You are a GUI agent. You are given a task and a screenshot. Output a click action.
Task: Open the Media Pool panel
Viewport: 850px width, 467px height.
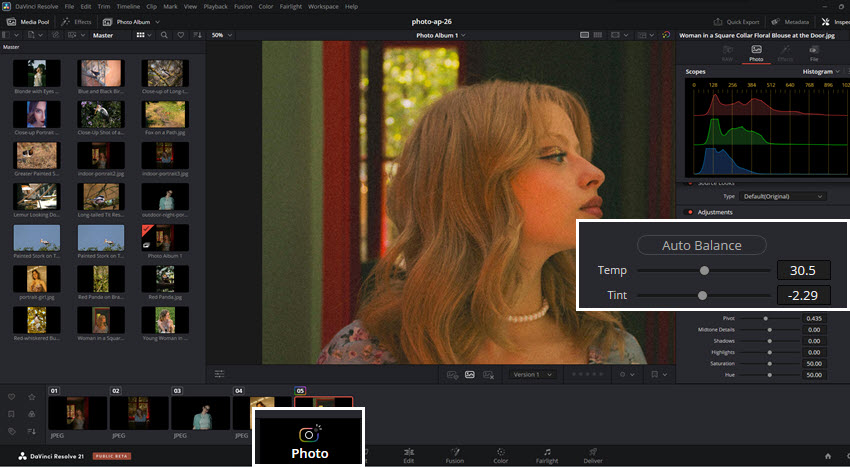(28, 22)
